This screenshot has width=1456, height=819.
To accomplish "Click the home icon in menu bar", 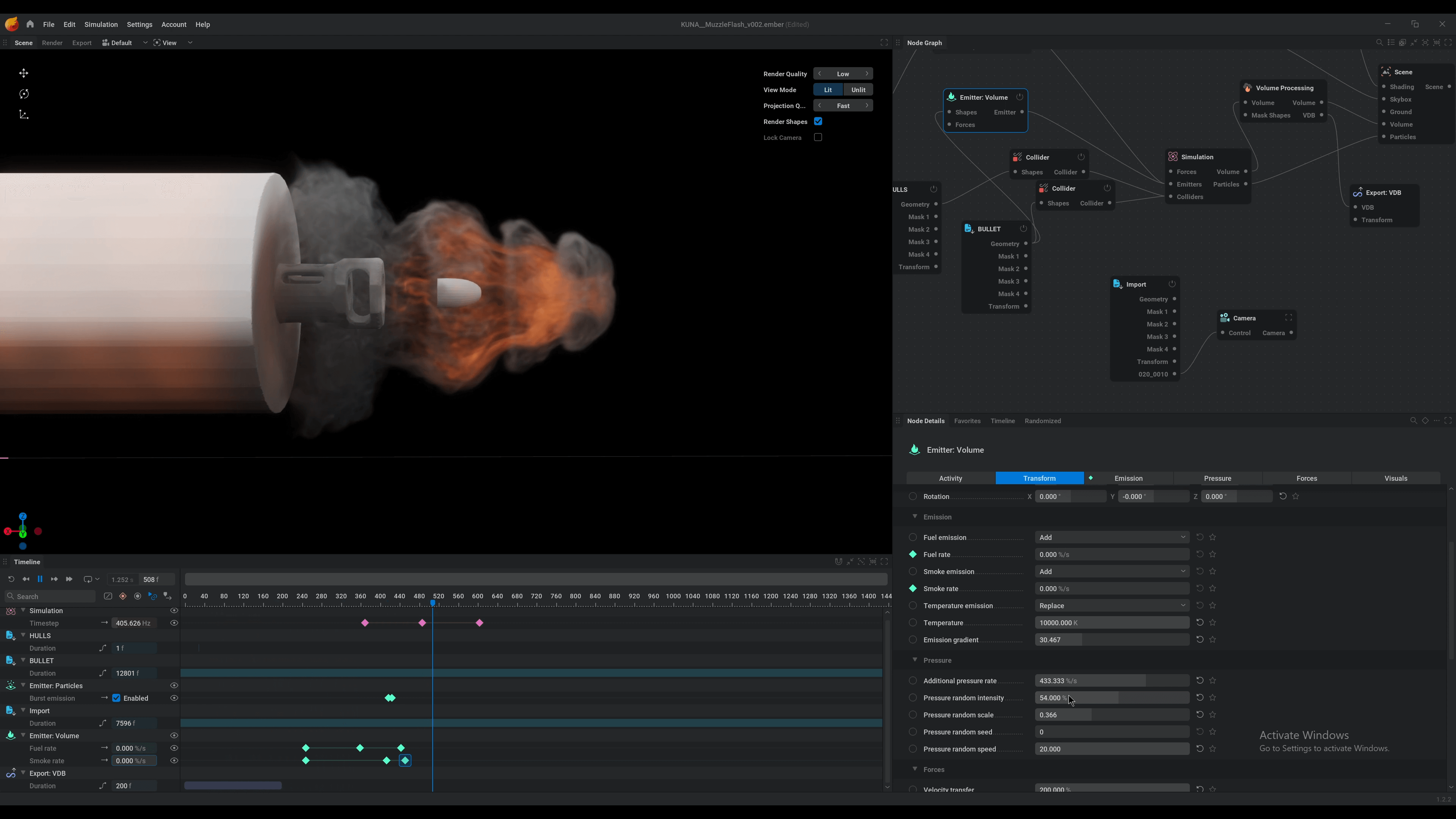I will (30, 24).
